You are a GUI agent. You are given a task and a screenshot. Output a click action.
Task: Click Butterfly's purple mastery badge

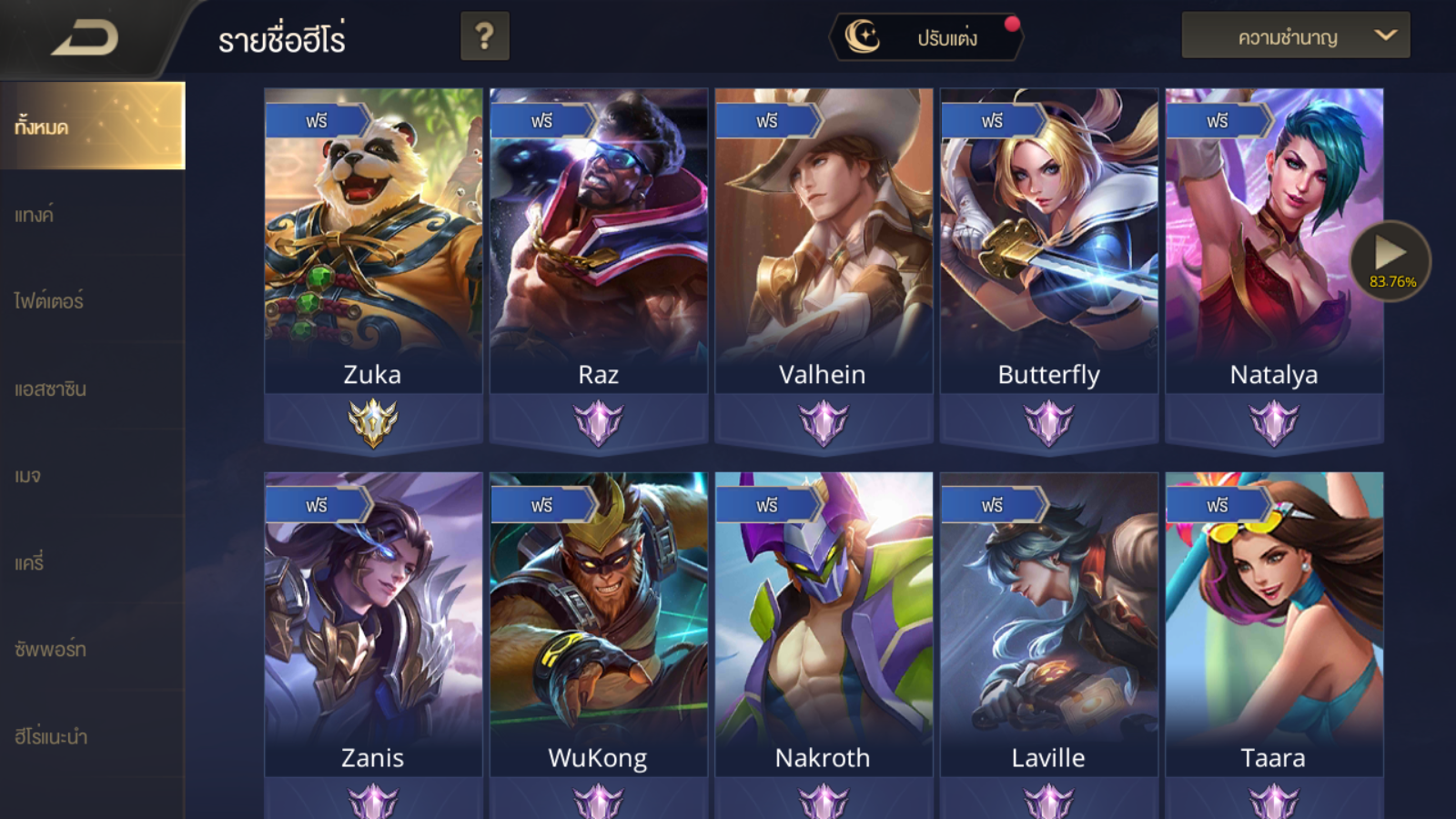[x=1048, y=423]
